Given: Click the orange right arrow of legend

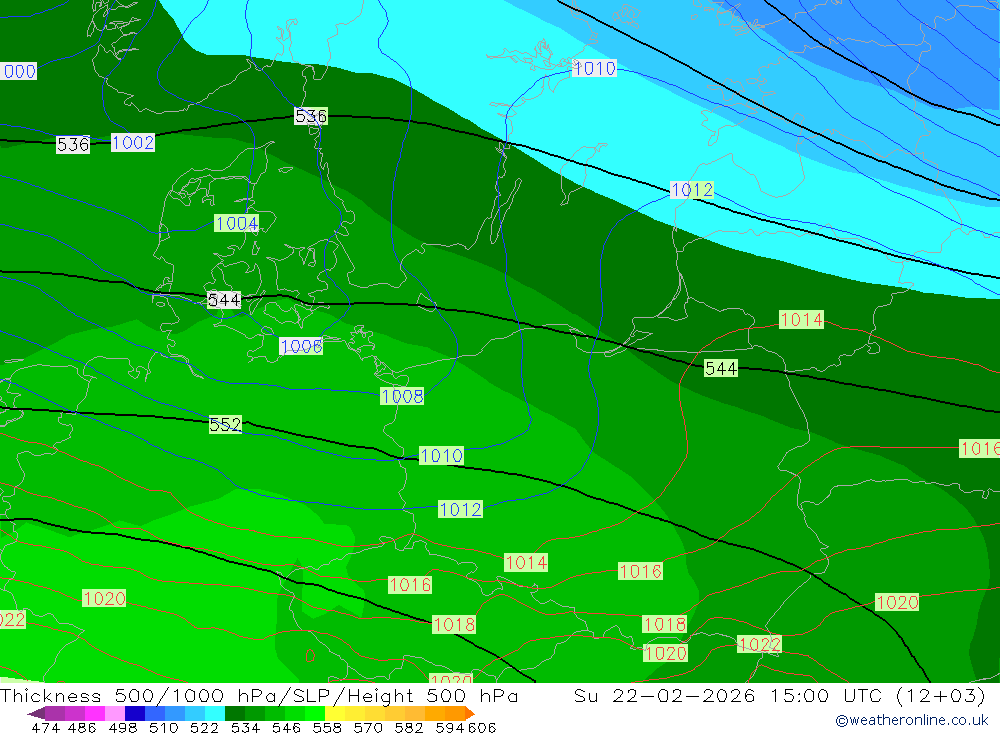Looking at the screenshot, I should pos(470,713).
